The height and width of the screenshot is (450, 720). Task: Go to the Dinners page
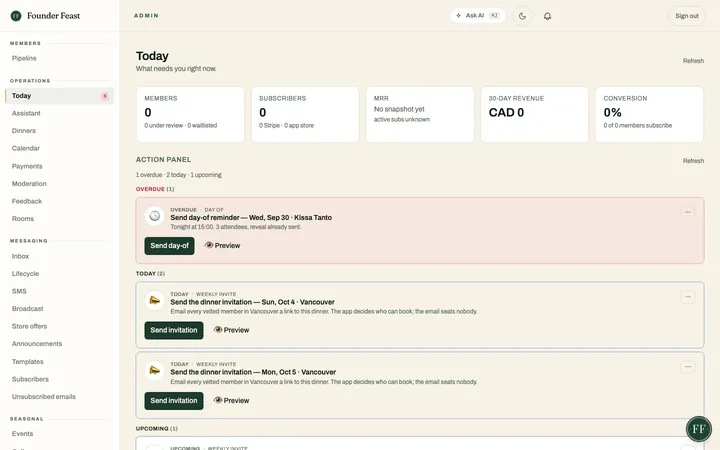tap(24, 130)
